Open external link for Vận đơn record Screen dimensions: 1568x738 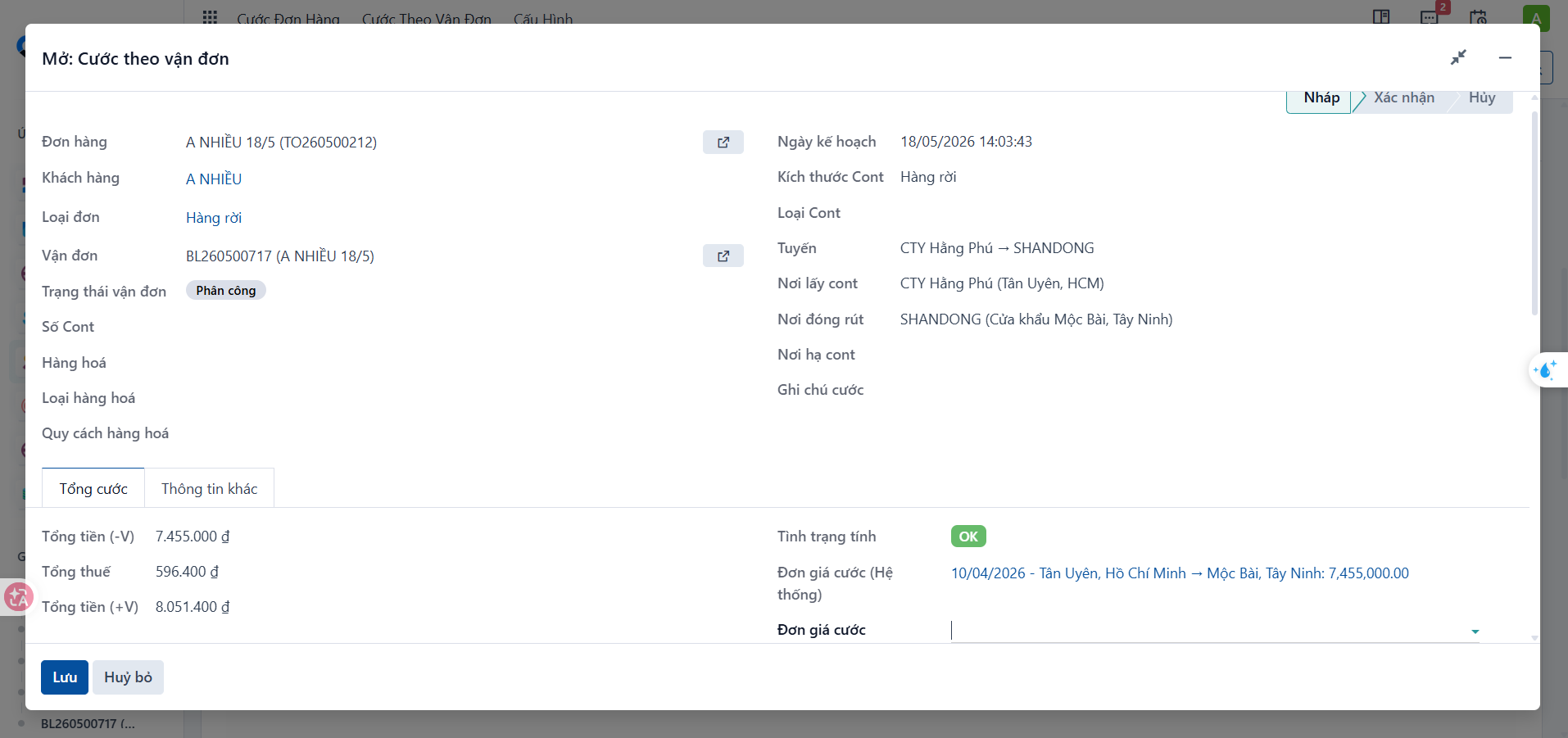coord(723,256)
